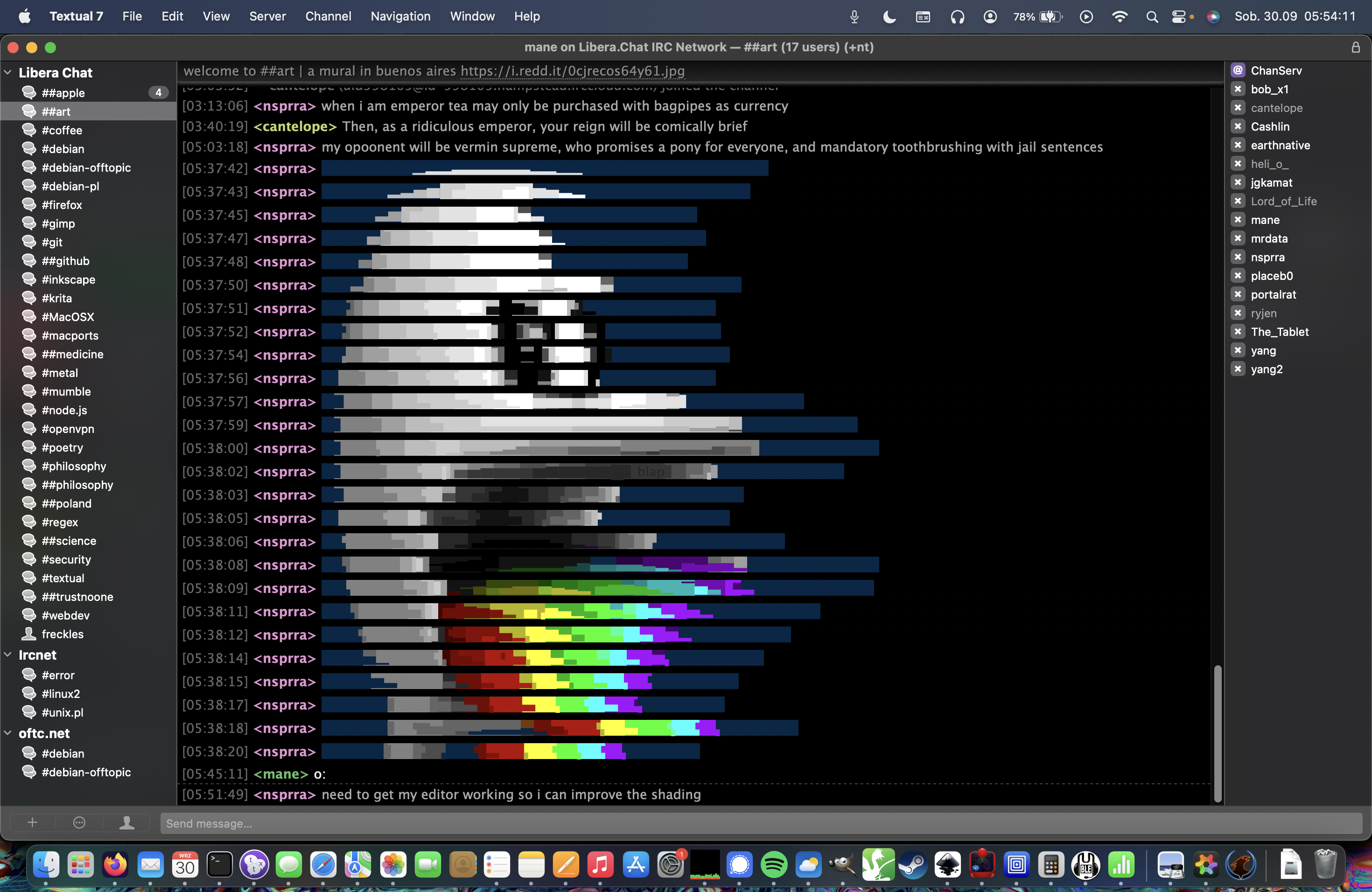Click the unread badge 4 on ##apple
The width and height of the screenshot is (1372, 892).
158,92
